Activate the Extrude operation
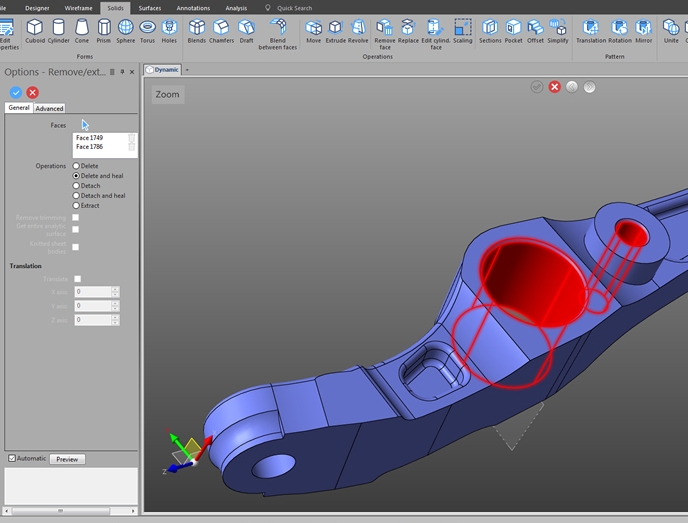Image resolution: width=688 pixels, height=523 pixels. (335, 30)
